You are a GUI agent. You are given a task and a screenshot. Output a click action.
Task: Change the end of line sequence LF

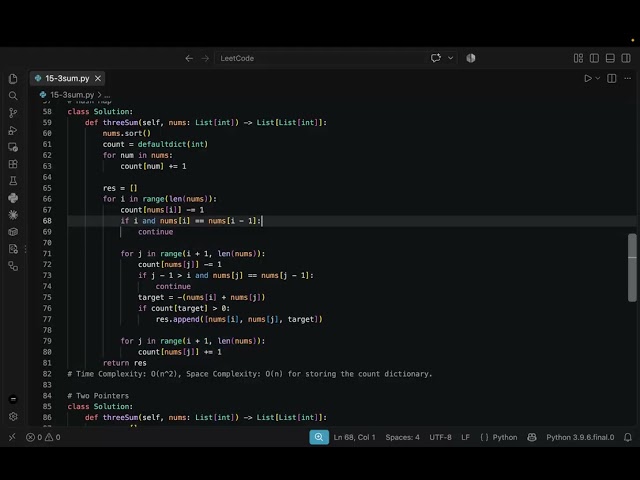coord(465,437)
